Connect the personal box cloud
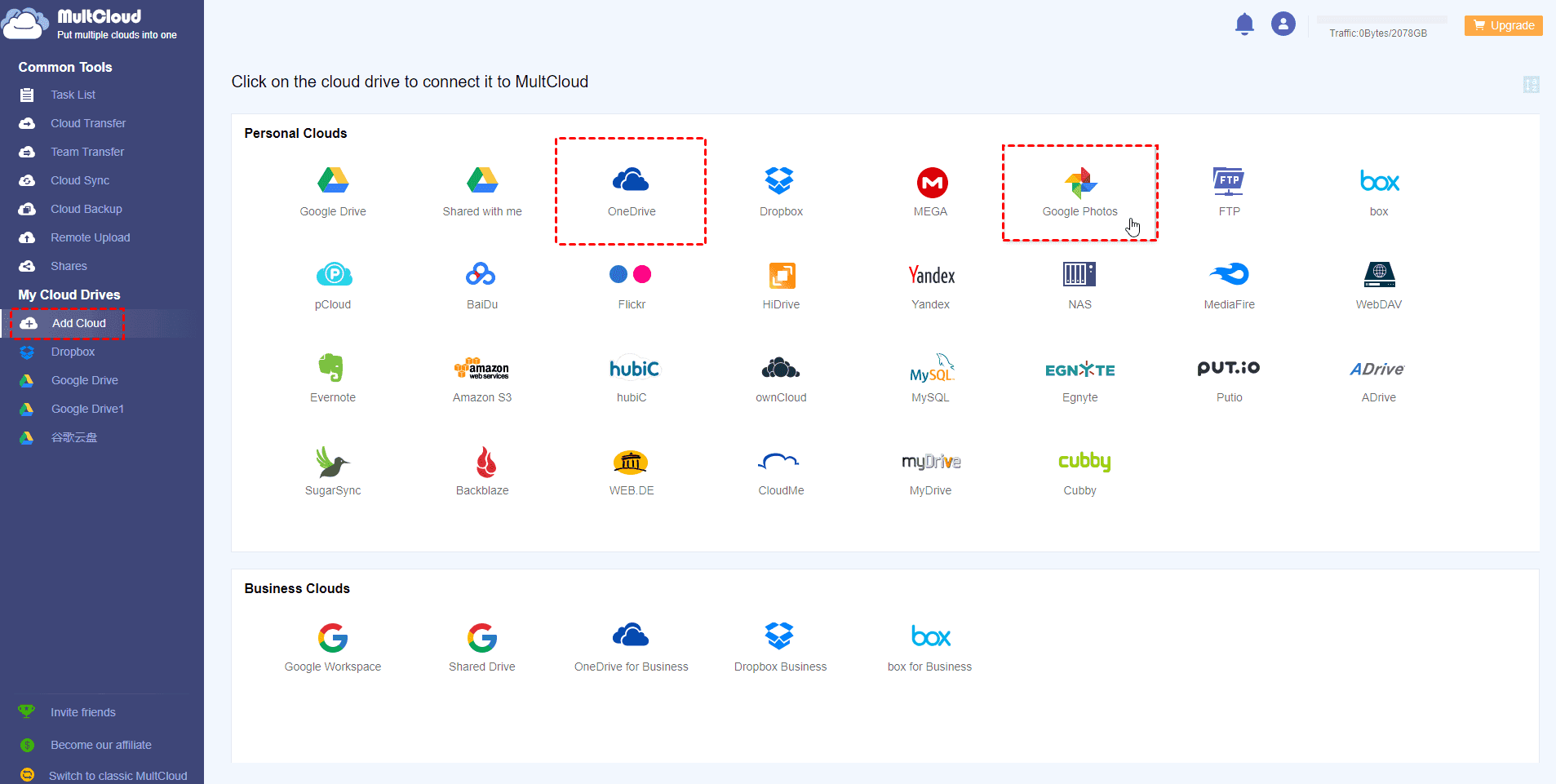 [x=1379, y=192]
